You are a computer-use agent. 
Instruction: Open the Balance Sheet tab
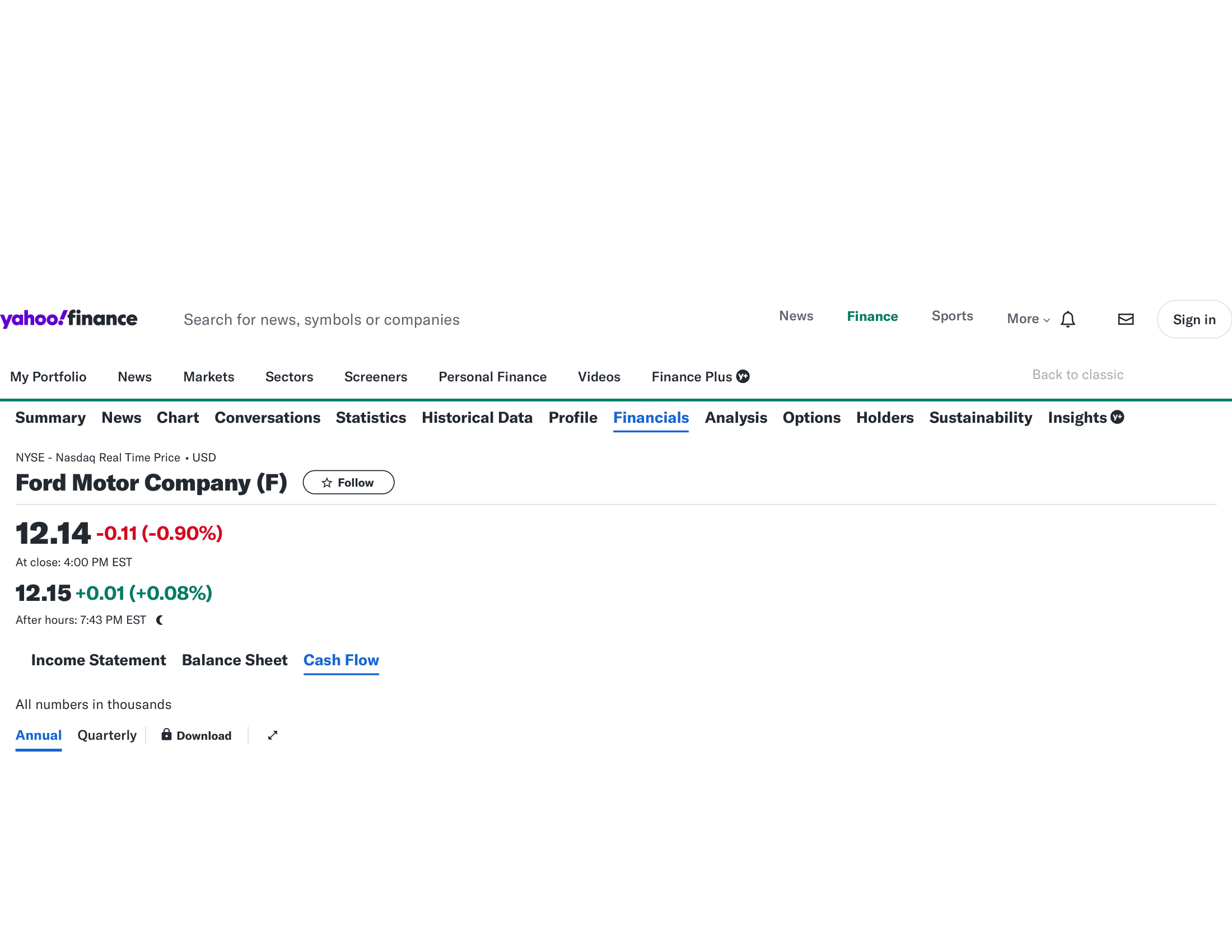(x=235, y=660)
